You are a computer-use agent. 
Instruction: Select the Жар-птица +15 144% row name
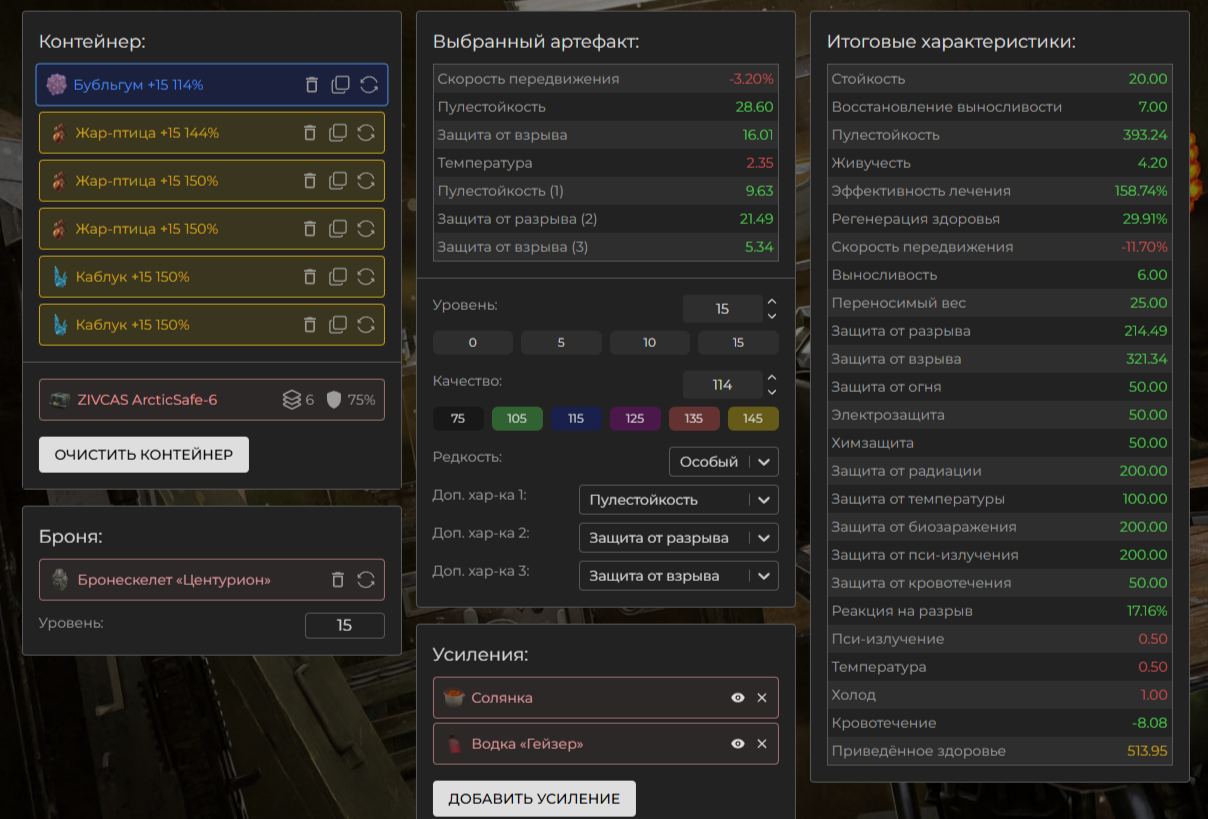coord(147,132)
